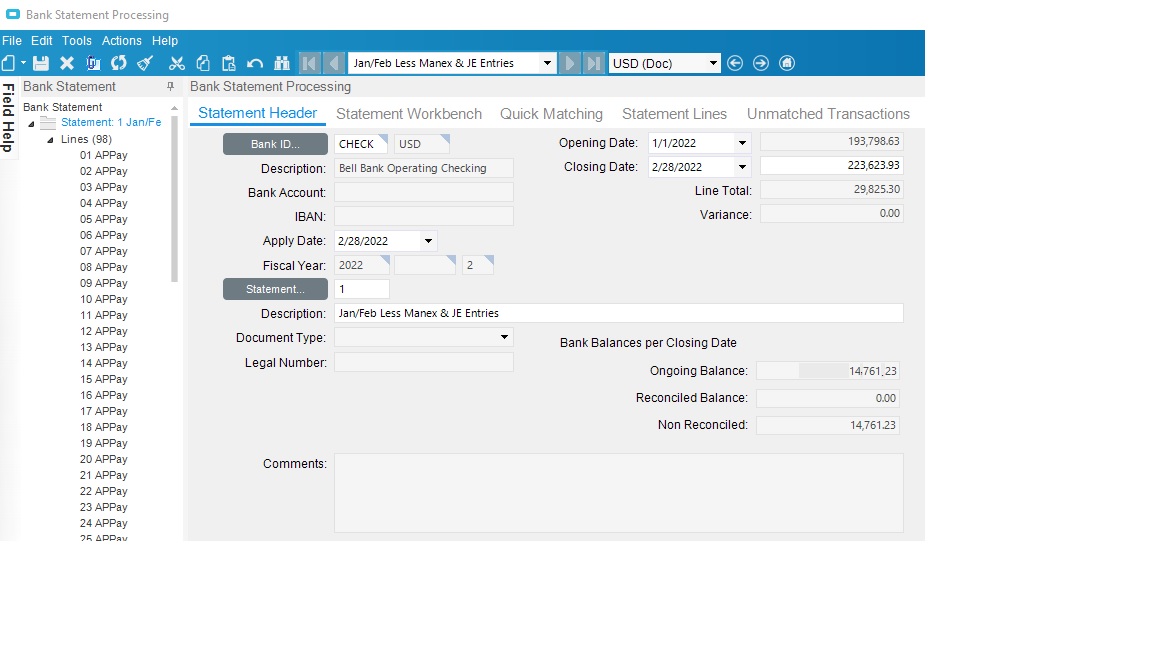Click the Cut scissors icon

(x=176, y=63)
